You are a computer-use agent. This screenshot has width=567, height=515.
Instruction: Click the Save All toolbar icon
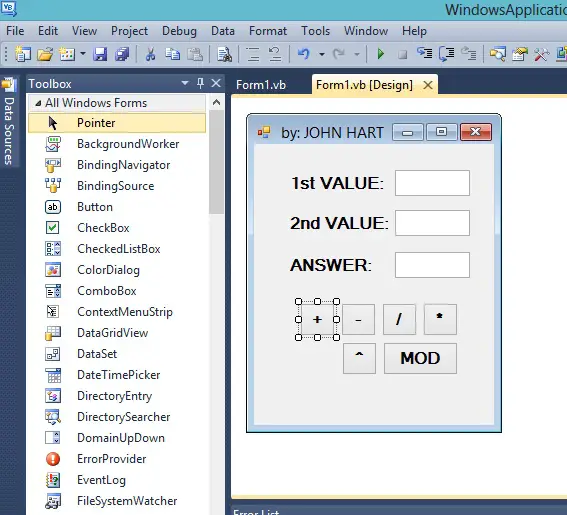[122, 54]
